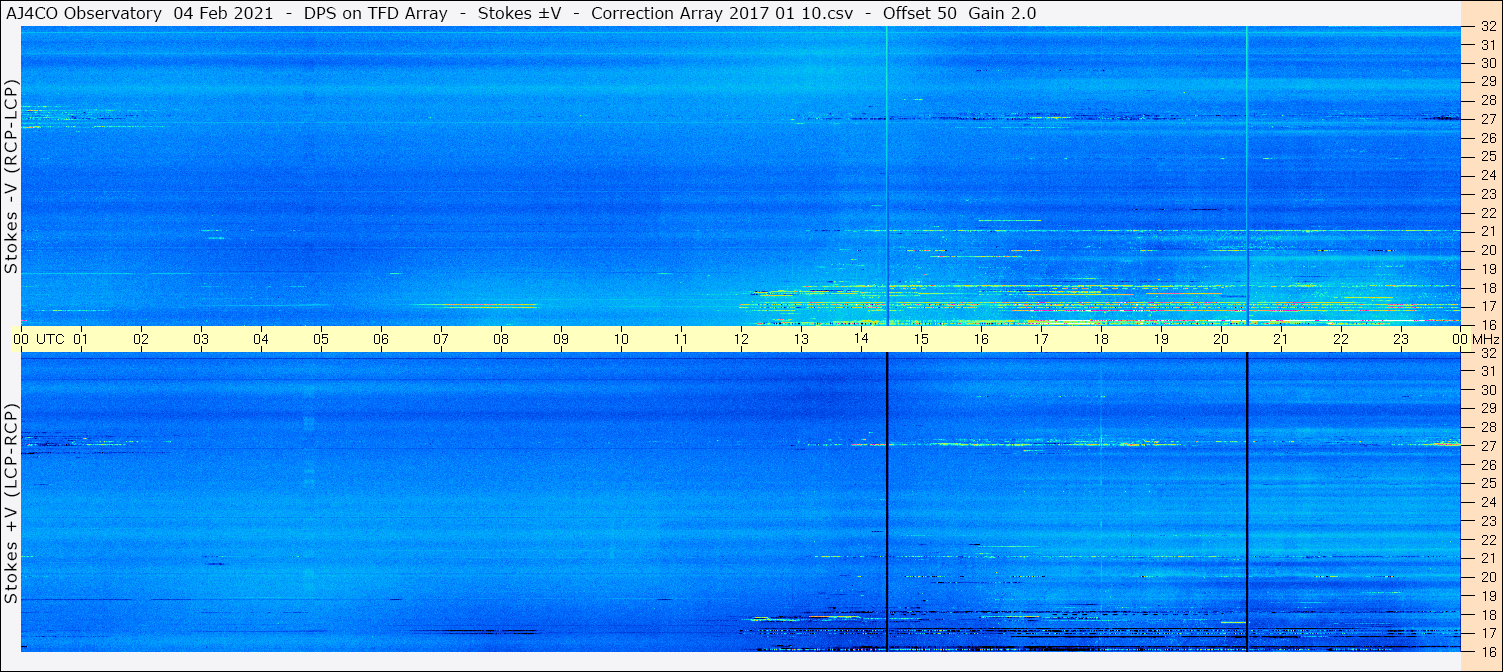Select the 03 hour tick on time axis
This screenshot has width=1503, height=672.
[201, 339]
